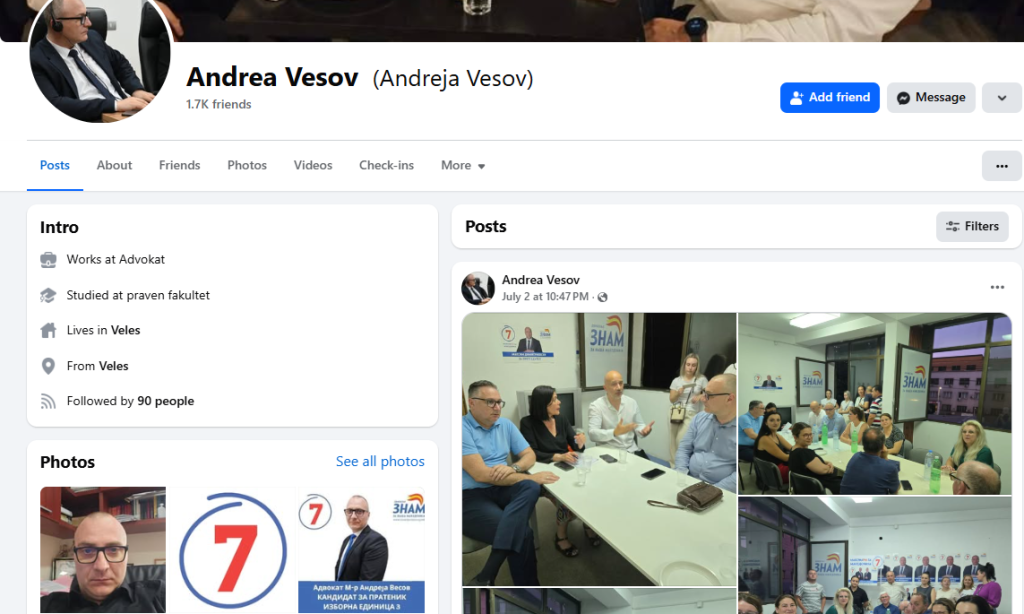The height and width of the screenshot is (614, 1024).
Task: Open the post's three-dot options menu
Action: click(997, 287)
